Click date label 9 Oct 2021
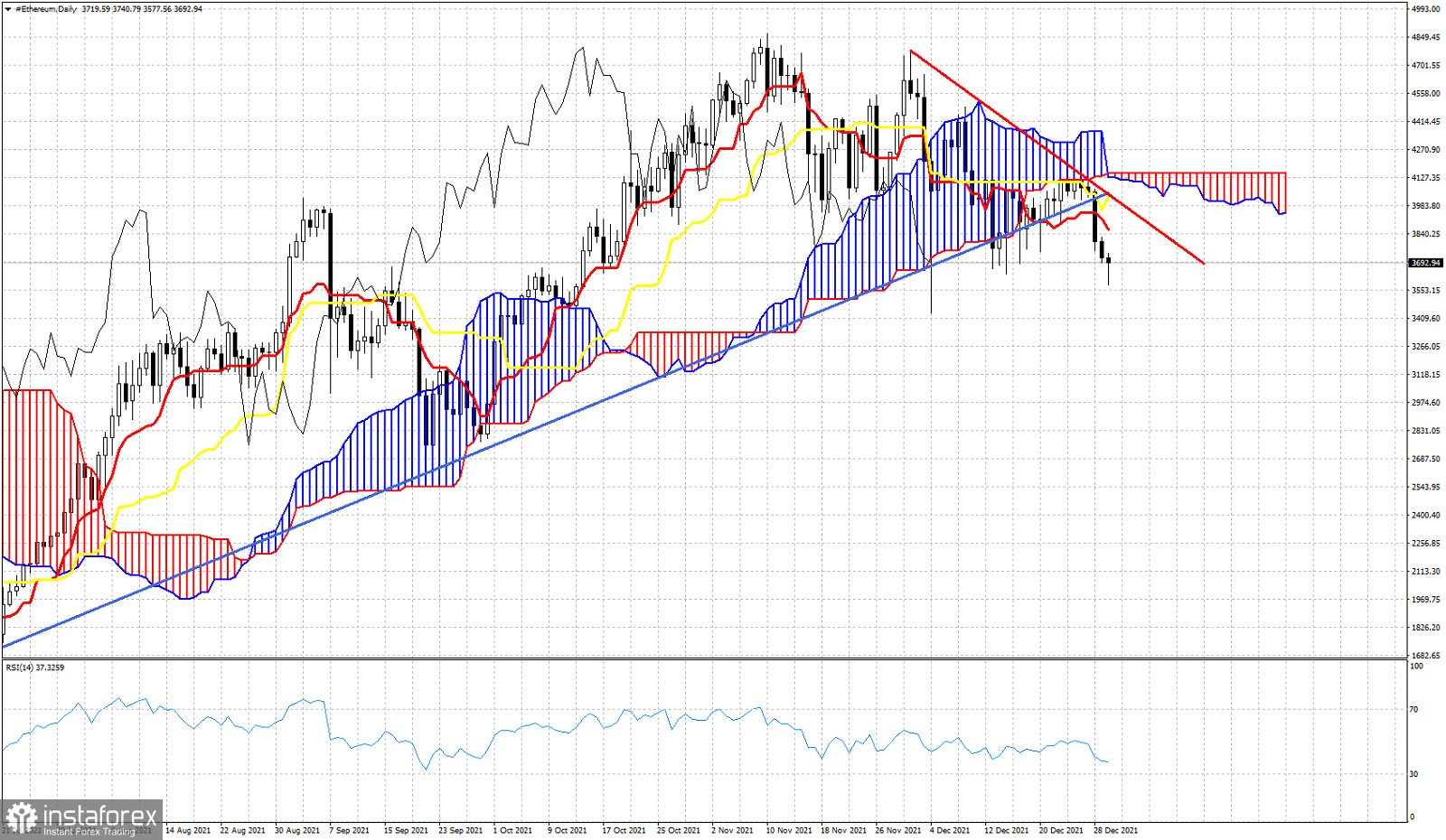Screen dimensions: 1446x840 pos(568,830)
